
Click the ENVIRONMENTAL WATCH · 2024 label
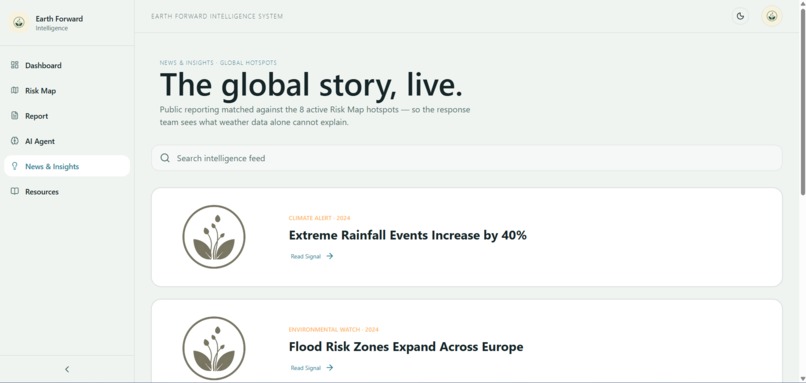(x=334, y=330)
